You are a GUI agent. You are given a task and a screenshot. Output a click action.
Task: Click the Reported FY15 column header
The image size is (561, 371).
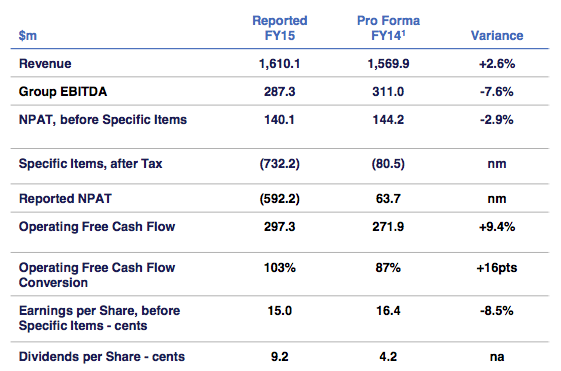tap(280, 28)
